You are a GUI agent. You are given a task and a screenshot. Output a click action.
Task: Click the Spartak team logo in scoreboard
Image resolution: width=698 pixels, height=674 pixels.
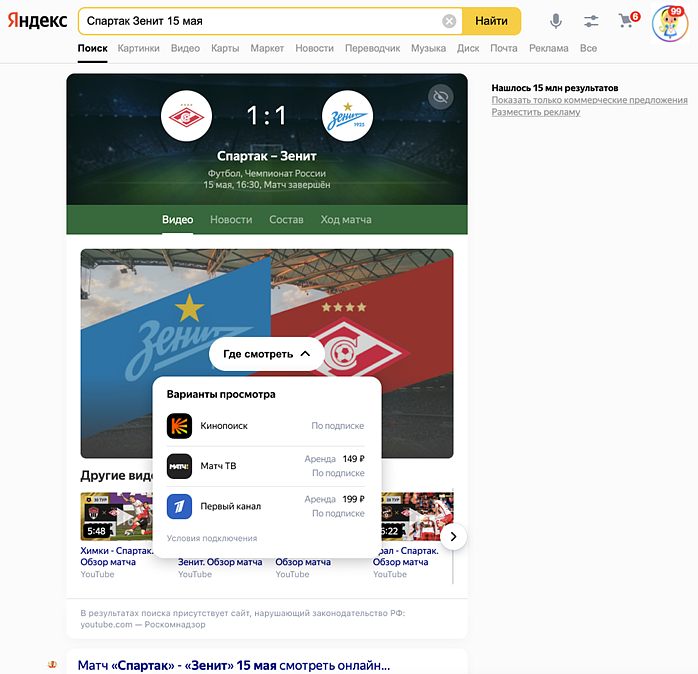tap(187, 116)
